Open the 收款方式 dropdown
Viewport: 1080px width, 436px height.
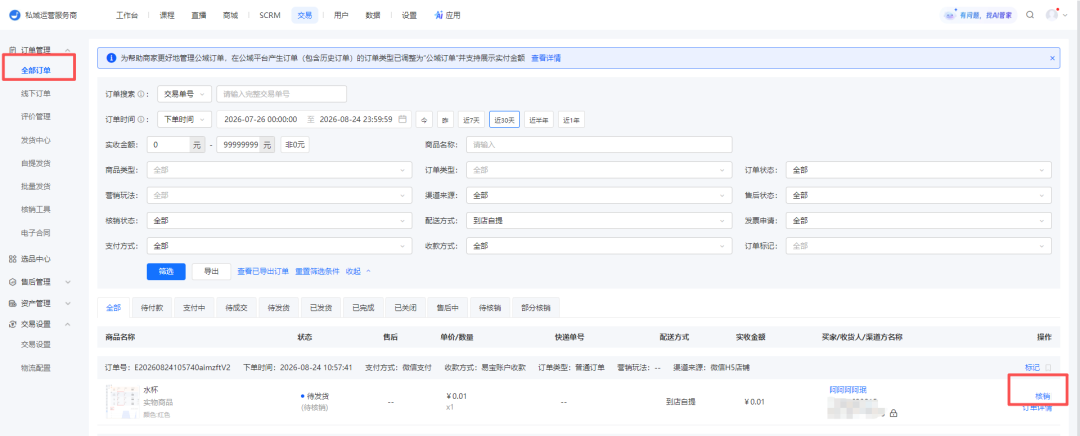pyautogui.click(x=599, y=245)
